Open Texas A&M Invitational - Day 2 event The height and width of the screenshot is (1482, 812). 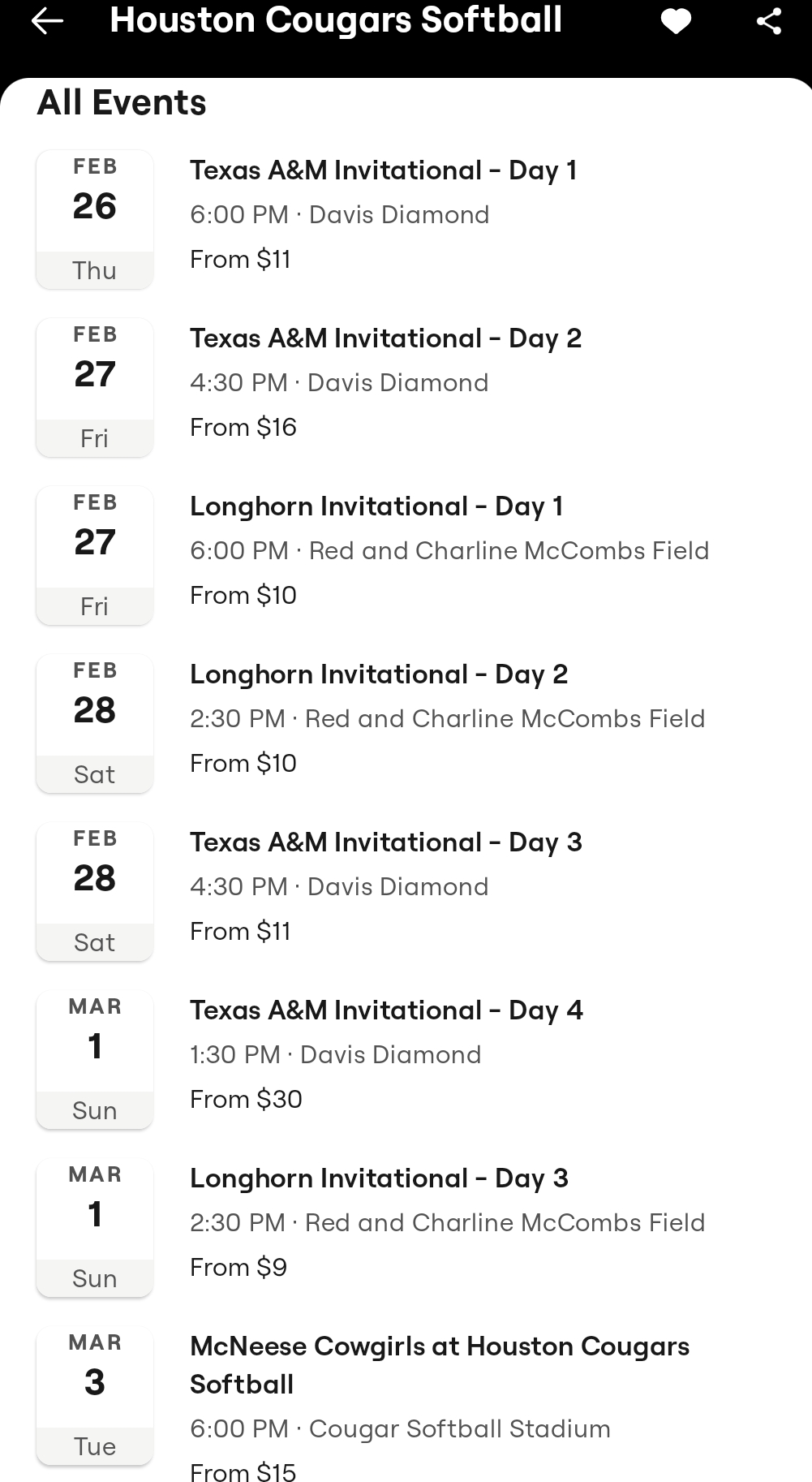(385, 338)
